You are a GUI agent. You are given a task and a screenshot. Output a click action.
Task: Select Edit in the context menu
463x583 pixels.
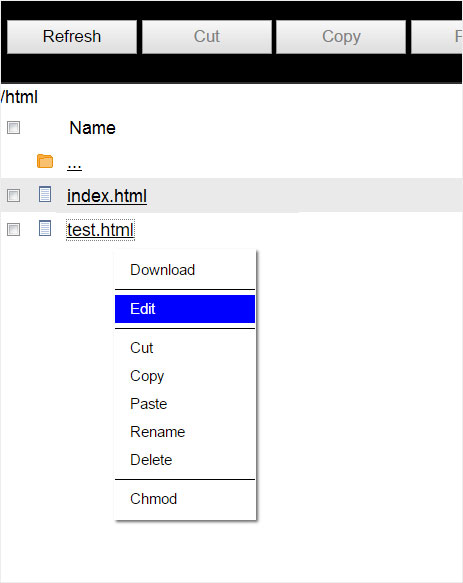click(185, 309)
